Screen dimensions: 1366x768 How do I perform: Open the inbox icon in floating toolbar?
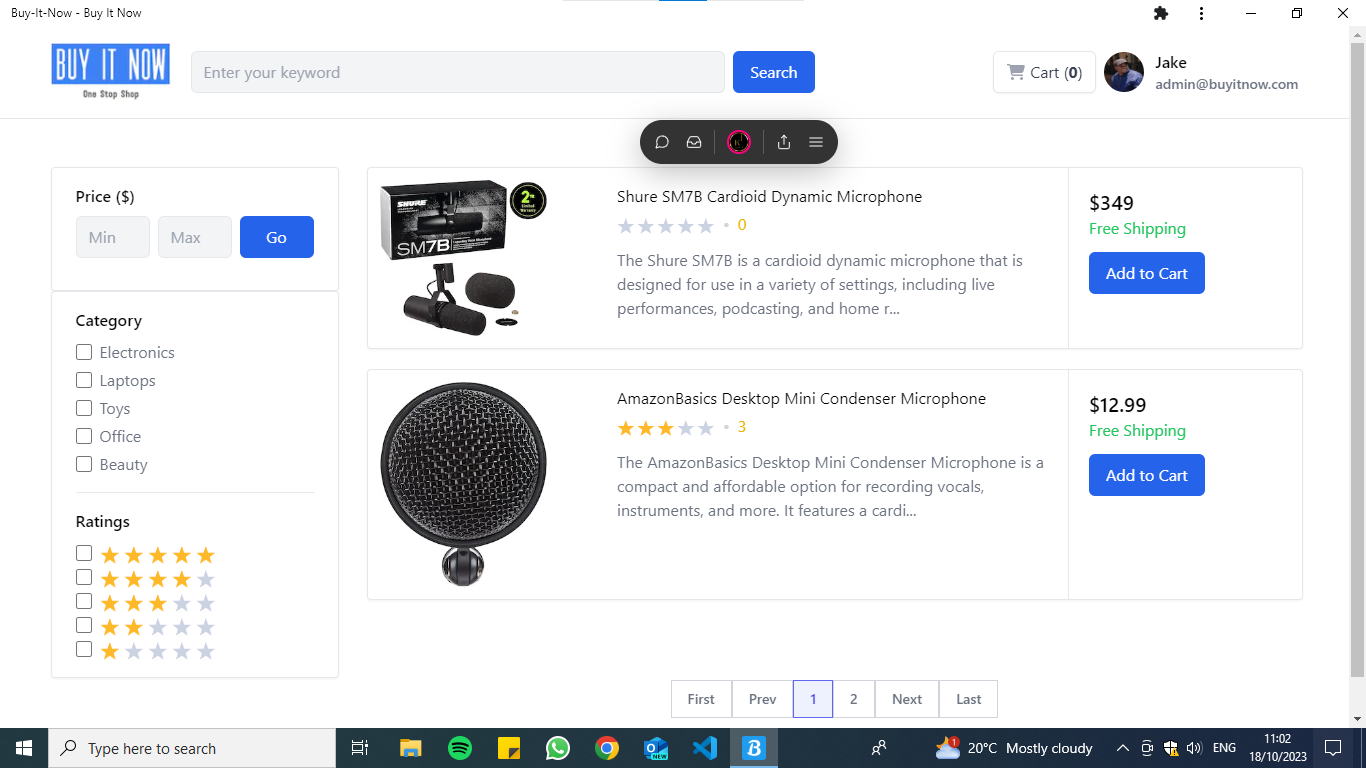tap(694, 142)
